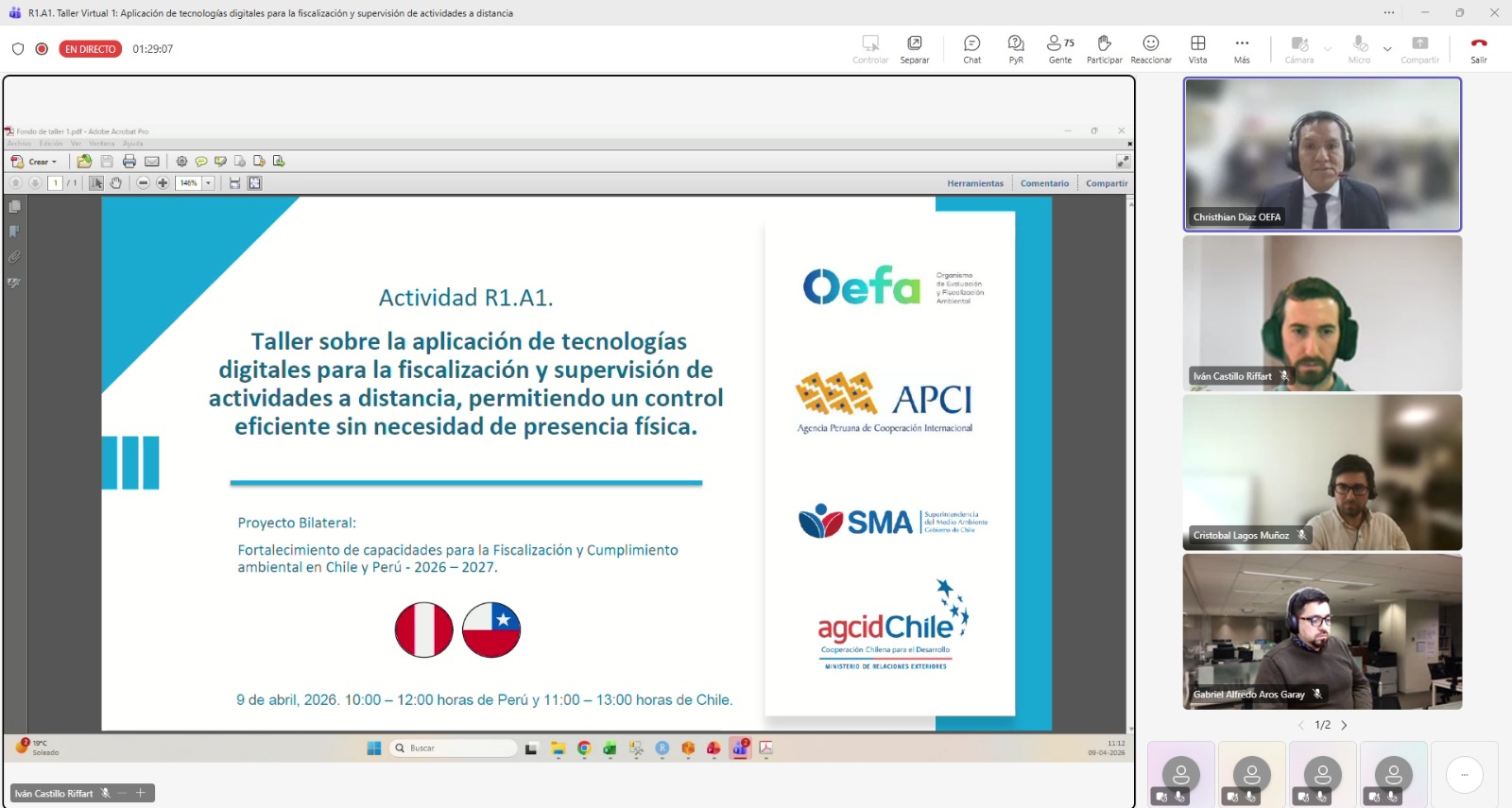Select Christhian Diaz OEFA video tile
Screen dimensions: 1512x808
tap(1322, 154)
